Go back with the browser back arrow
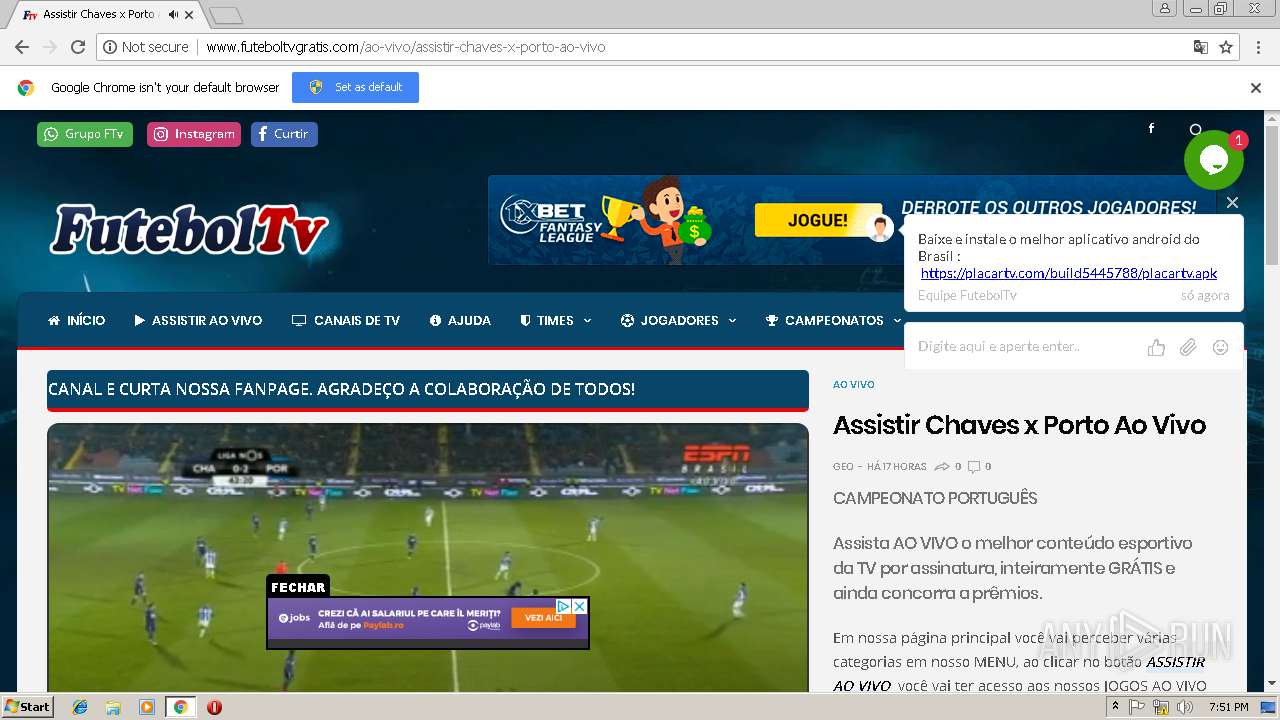1280x720 pixels. tap(21, 47)
